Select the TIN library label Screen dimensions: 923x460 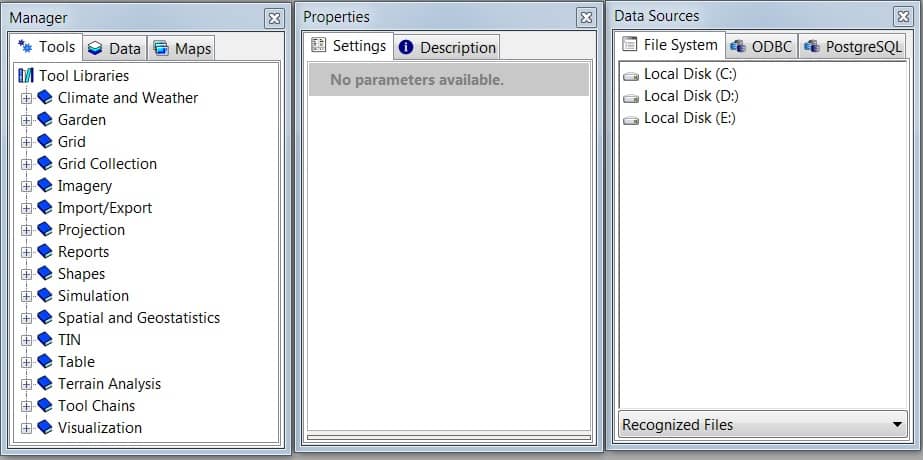point(69,340)
